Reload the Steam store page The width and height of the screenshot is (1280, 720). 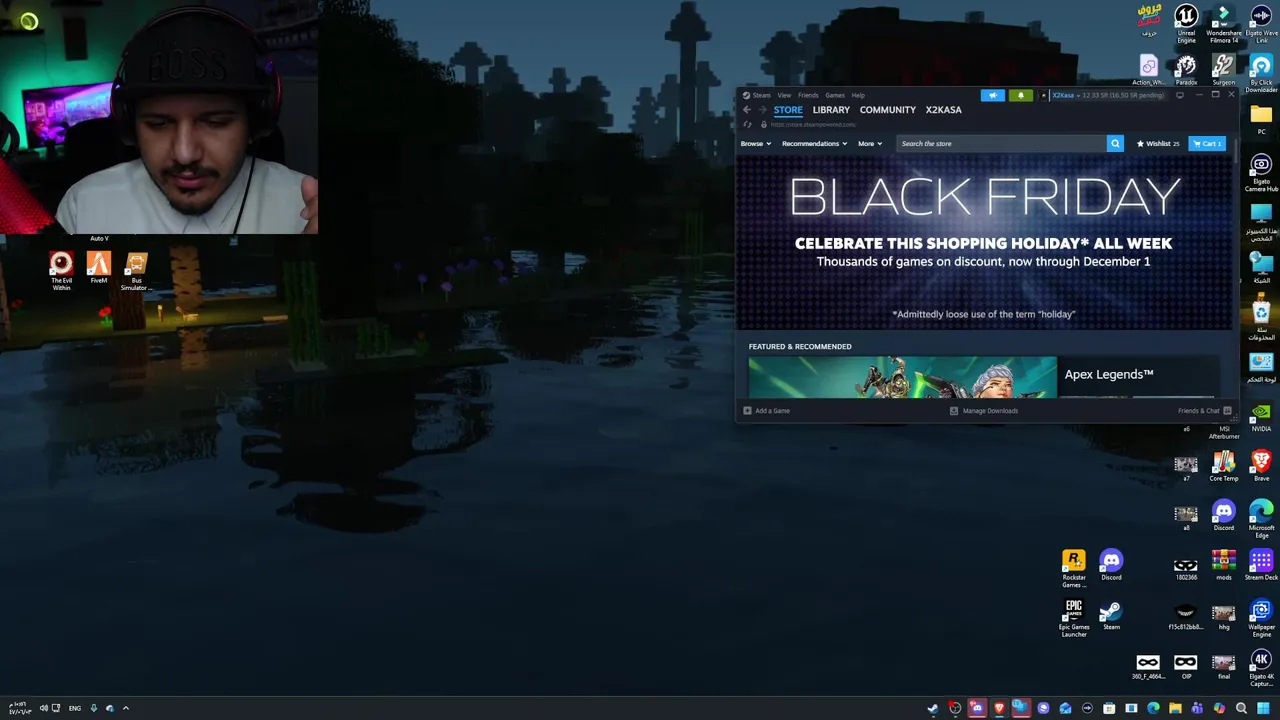tap(747, 125)
